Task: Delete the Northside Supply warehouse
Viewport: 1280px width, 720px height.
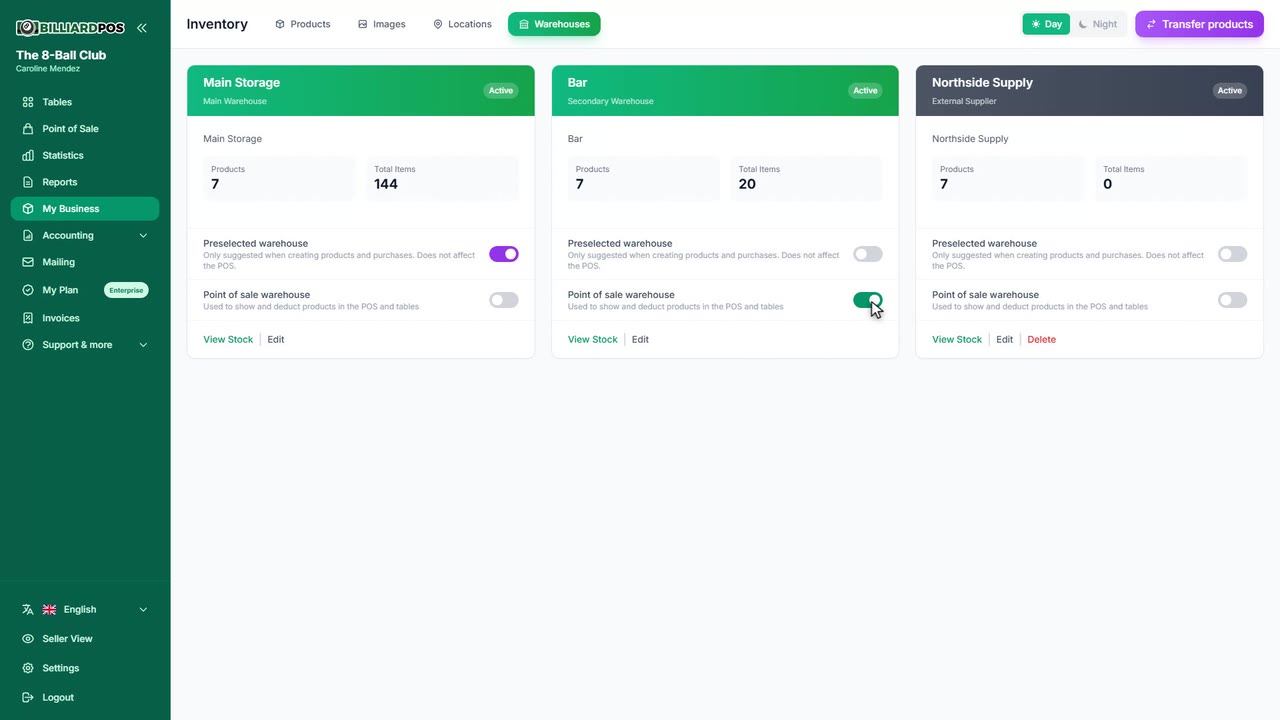Action: (1041, 340)
